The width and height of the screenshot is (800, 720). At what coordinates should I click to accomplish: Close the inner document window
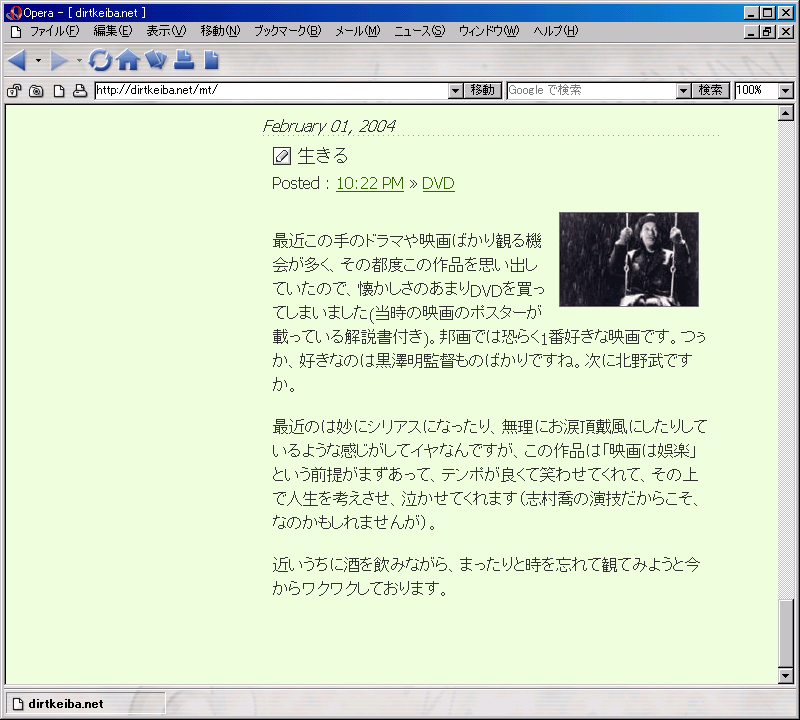click(786, 32)
